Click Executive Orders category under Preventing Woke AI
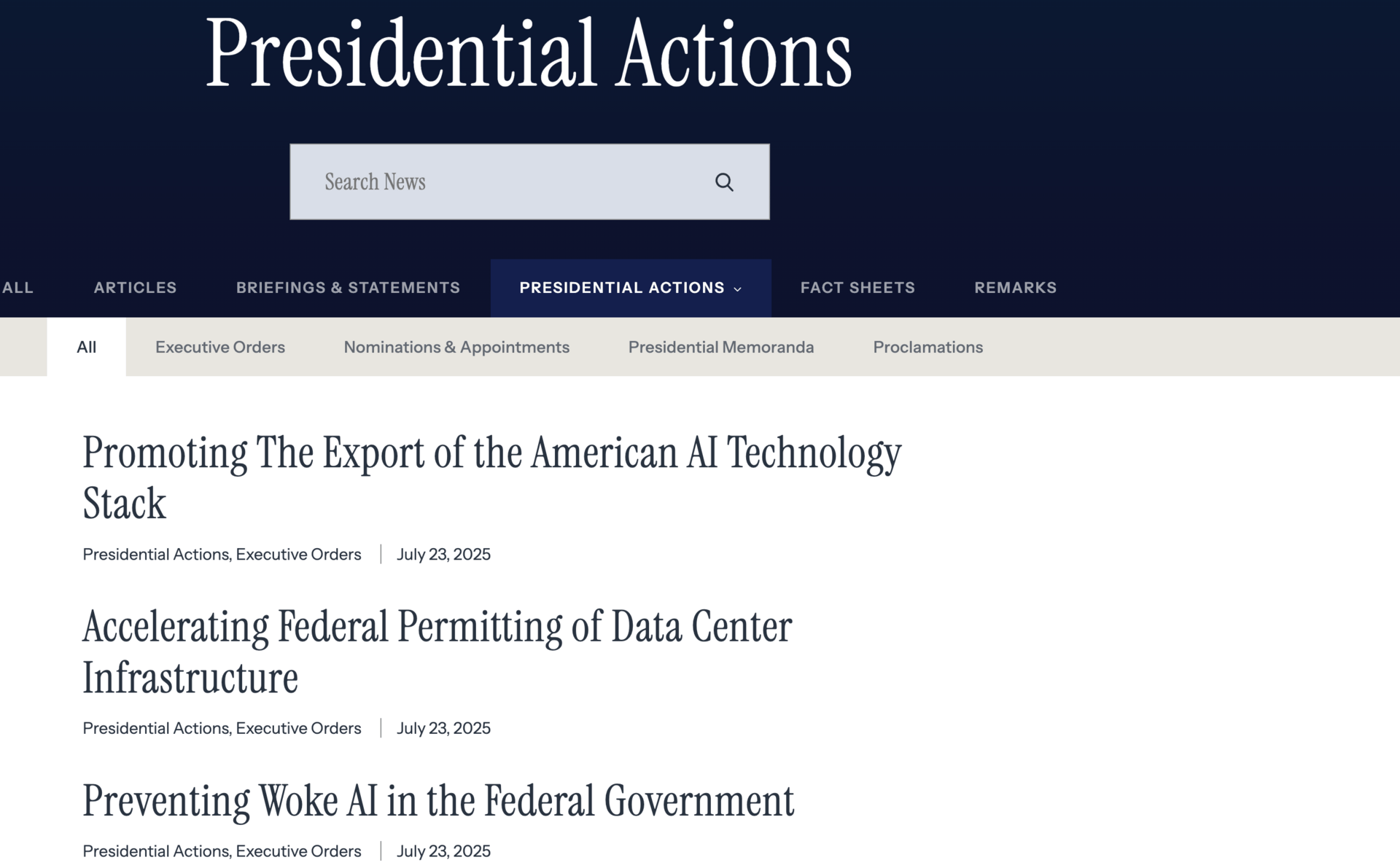This screenshot has width=1400, height=868. (298, 851)
